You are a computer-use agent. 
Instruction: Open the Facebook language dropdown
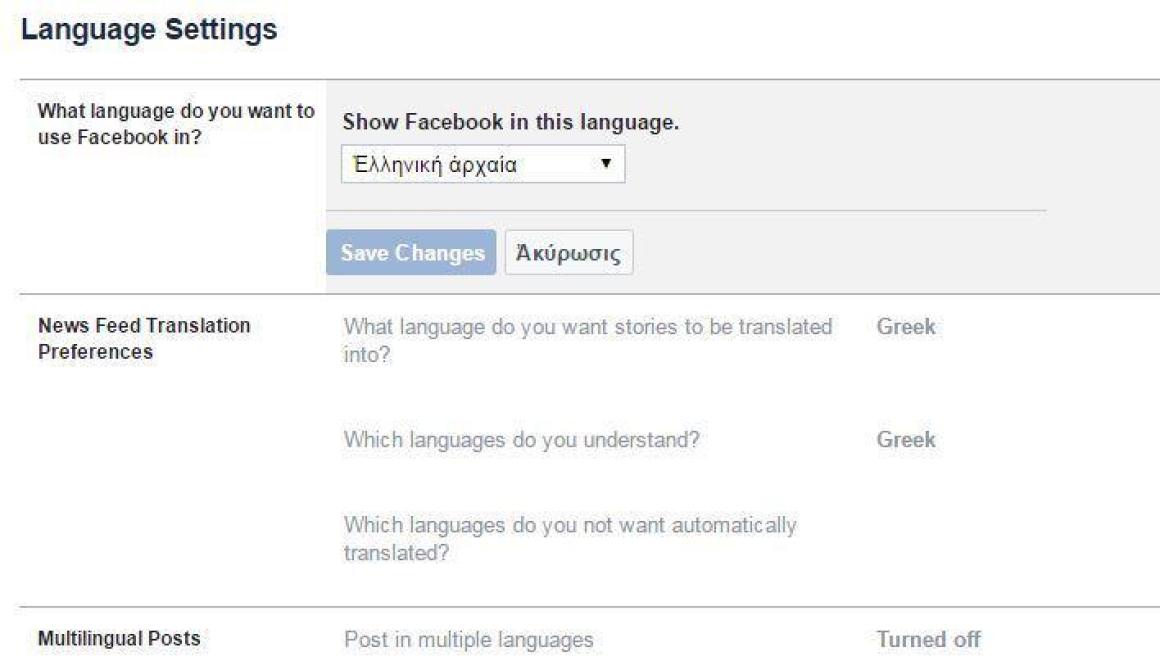coord(482,164)
